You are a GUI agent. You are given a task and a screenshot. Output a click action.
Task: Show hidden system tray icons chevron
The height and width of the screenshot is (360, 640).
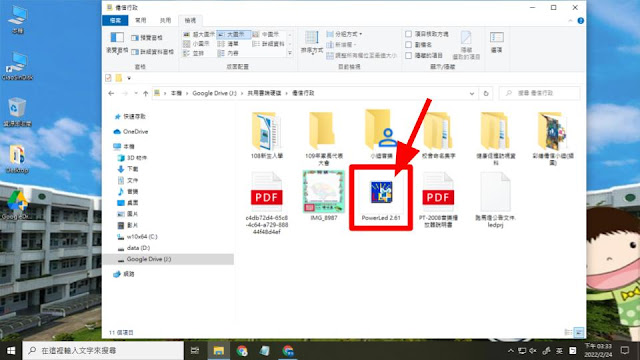pos(510,351)
